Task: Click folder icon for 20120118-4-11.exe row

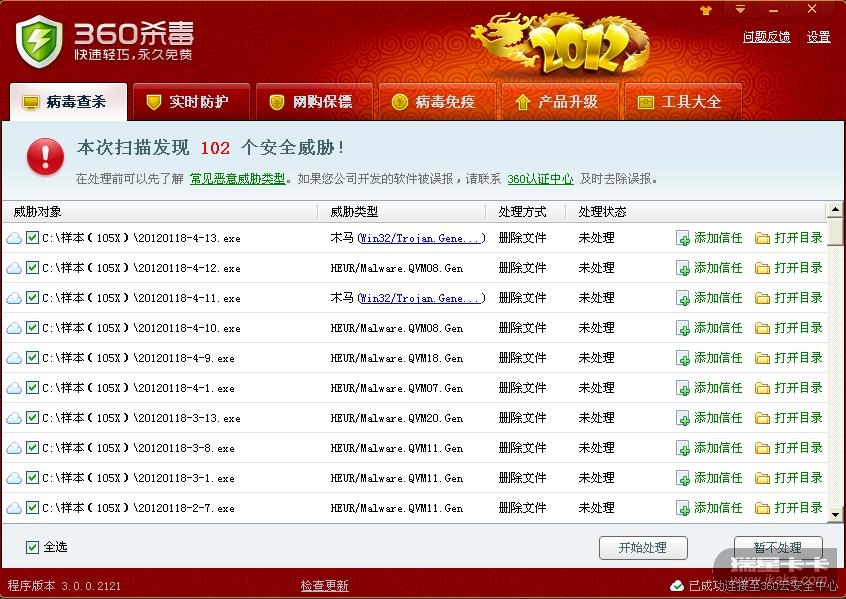Action: [x=762, y=298]
